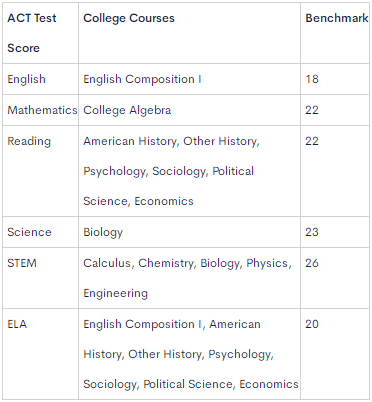The width and height of the screenshot is (372, 402).
Task: Click the American History, Other History text
Action: coord(171,141)
